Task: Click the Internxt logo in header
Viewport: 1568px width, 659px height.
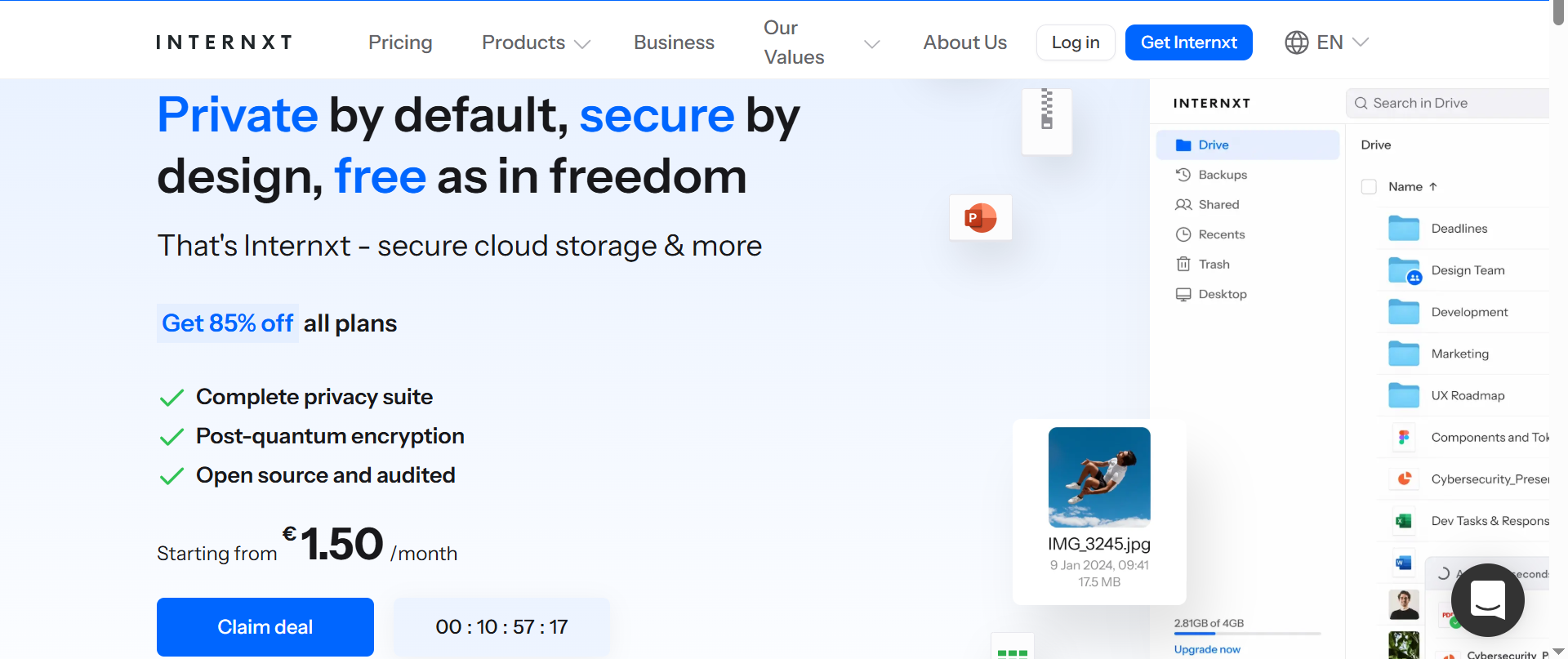Action: [x=224, y=42]
